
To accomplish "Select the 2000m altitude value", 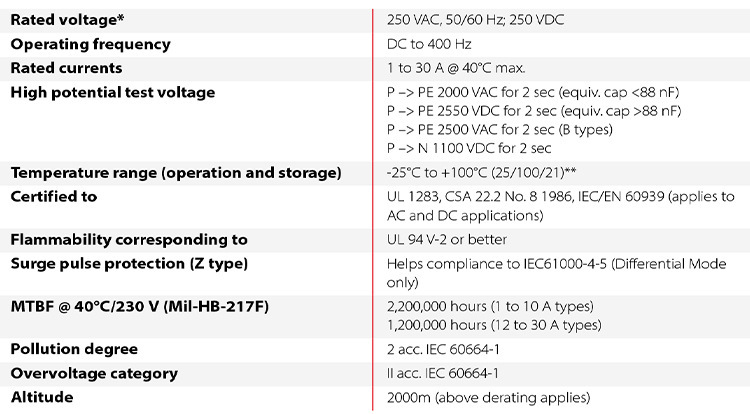I will 488,398.
